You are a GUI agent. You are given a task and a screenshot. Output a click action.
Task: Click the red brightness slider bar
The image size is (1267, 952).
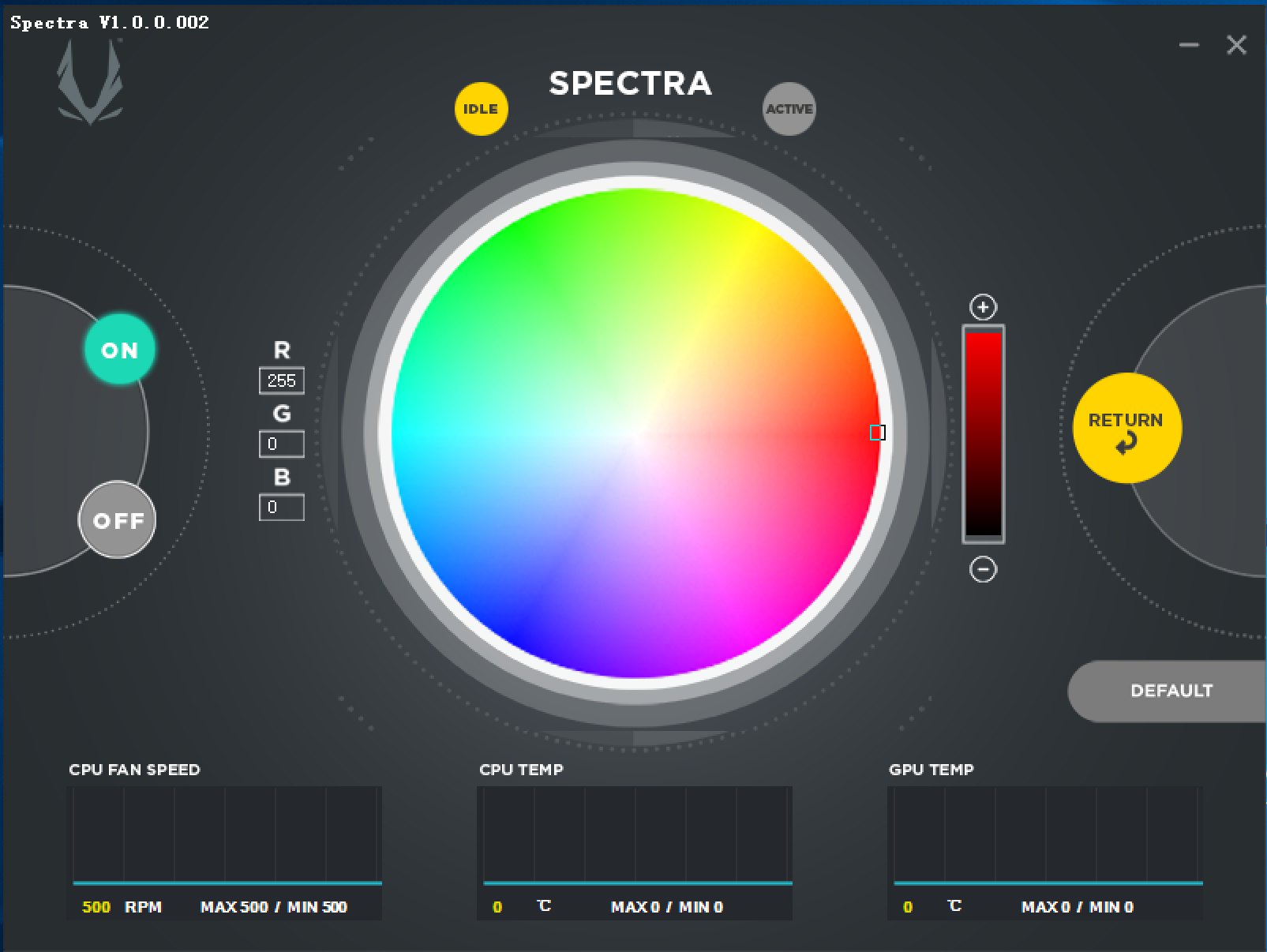983,433
